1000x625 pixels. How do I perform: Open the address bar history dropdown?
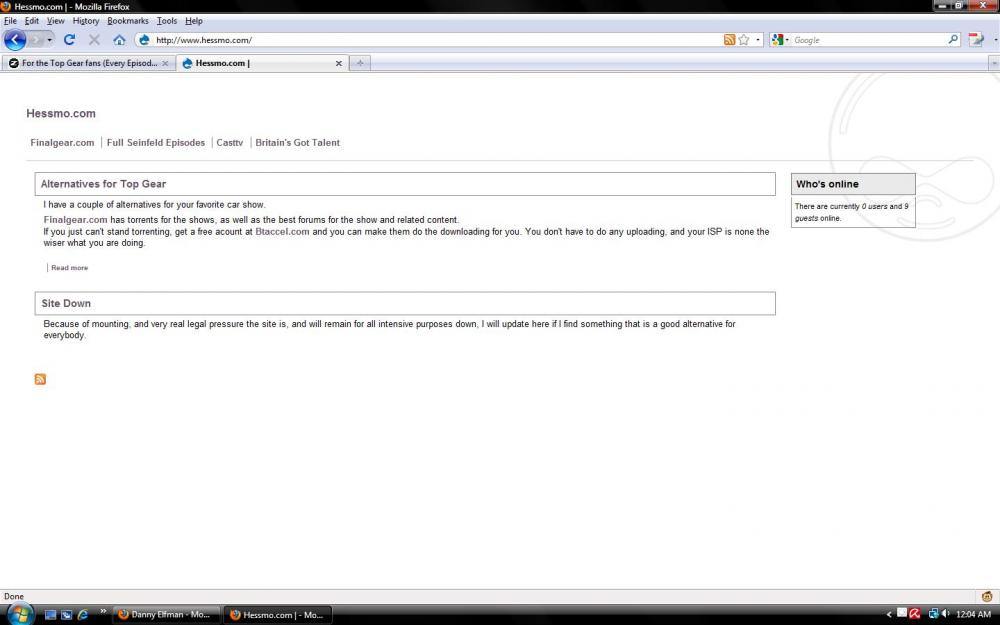(758, 40)
